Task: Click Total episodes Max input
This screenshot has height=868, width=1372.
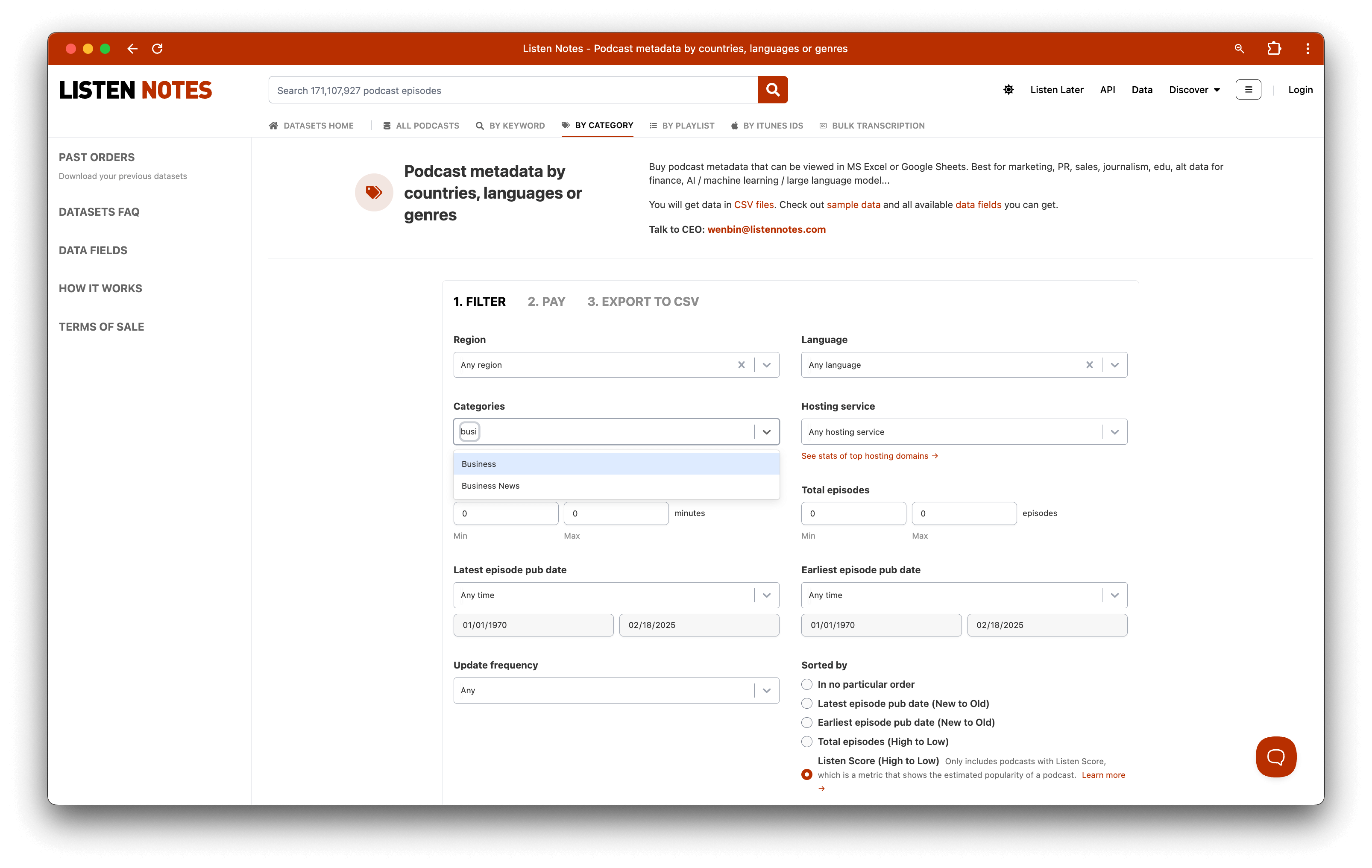Action: coord(964,513)
